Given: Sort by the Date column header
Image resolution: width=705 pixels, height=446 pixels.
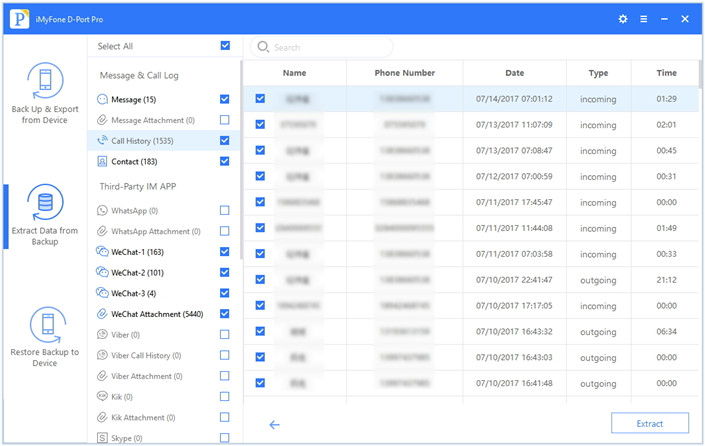Looking at the screenshot, I should pos(514,73).
